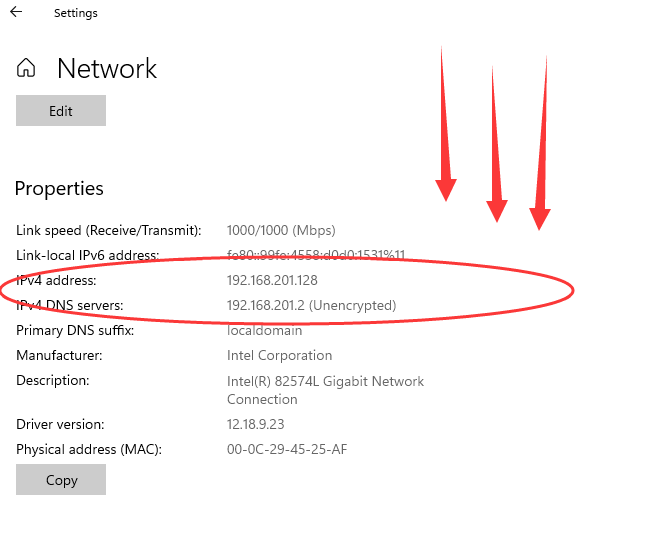This screenshot has width=648, height=559.
Task: Click the Intel(R) 82574L Gigabit description text
Action: tap(325, 381)
